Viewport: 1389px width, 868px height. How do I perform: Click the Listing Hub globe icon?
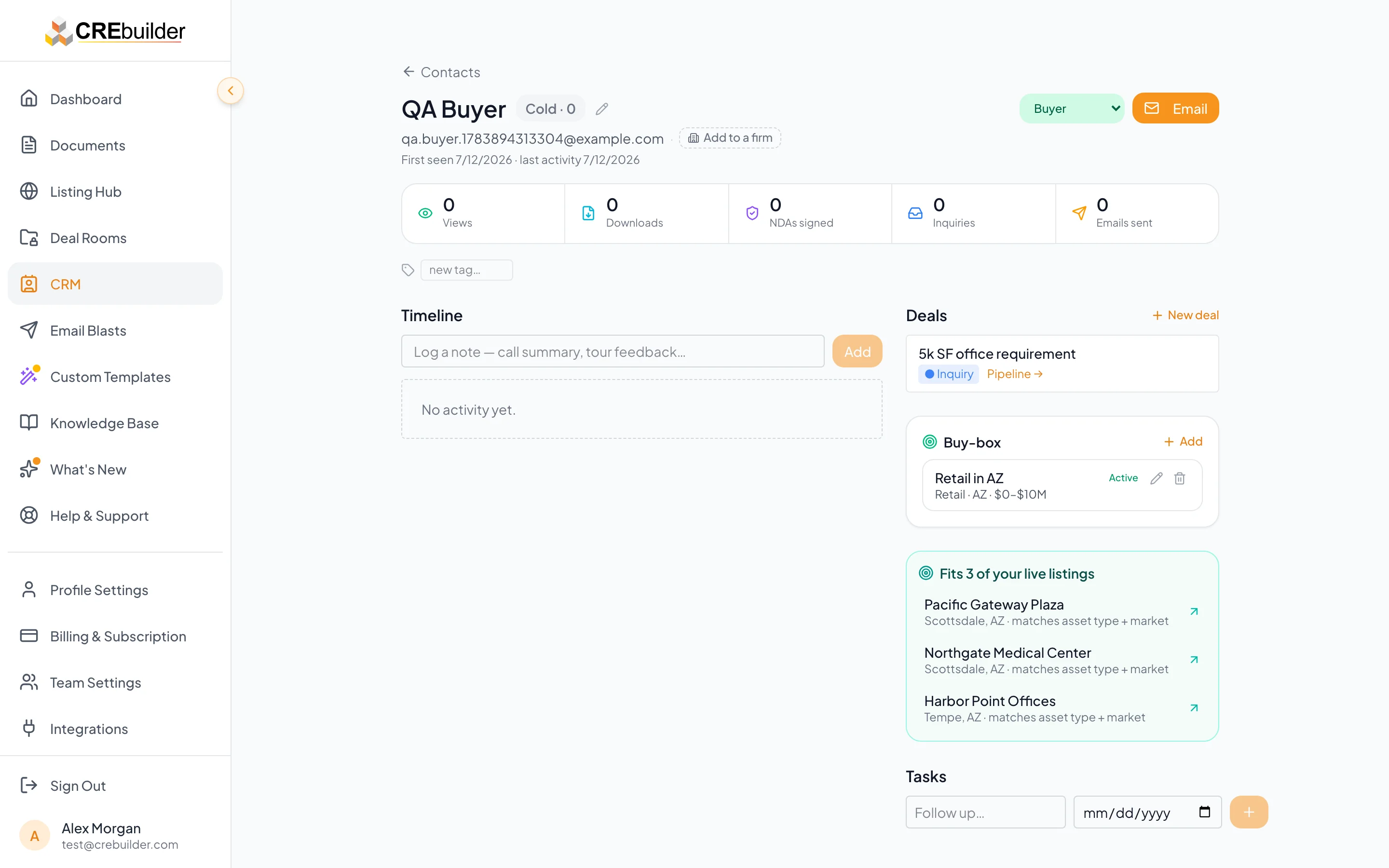click(29, 191)
